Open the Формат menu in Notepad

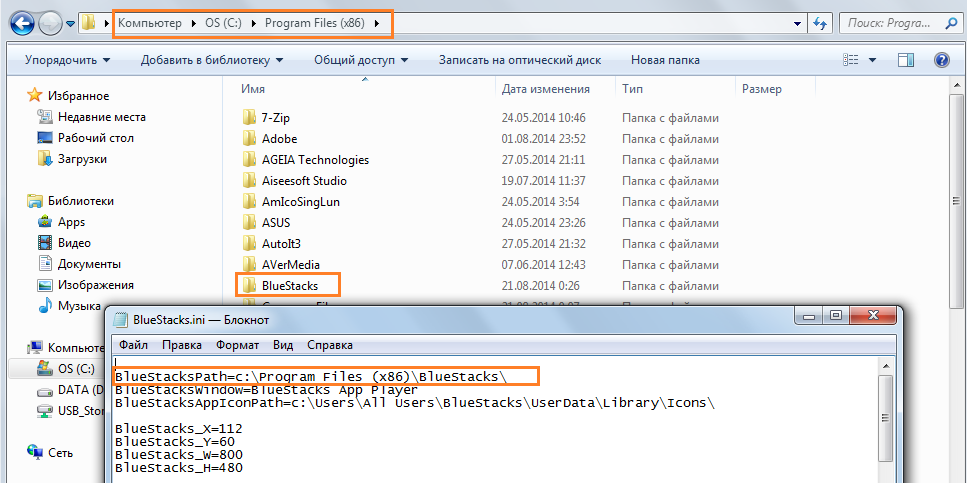[237, 345]
